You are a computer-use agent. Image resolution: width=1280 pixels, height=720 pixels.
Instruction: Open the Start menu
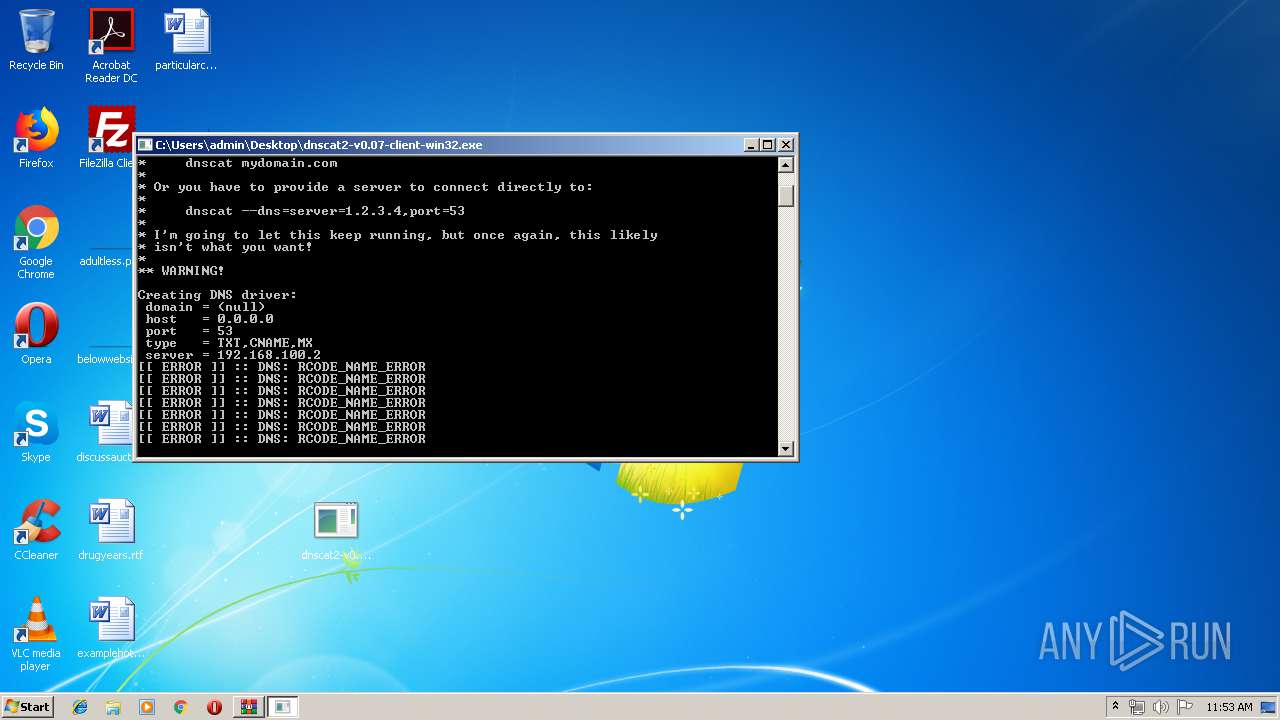coord(28,706)
